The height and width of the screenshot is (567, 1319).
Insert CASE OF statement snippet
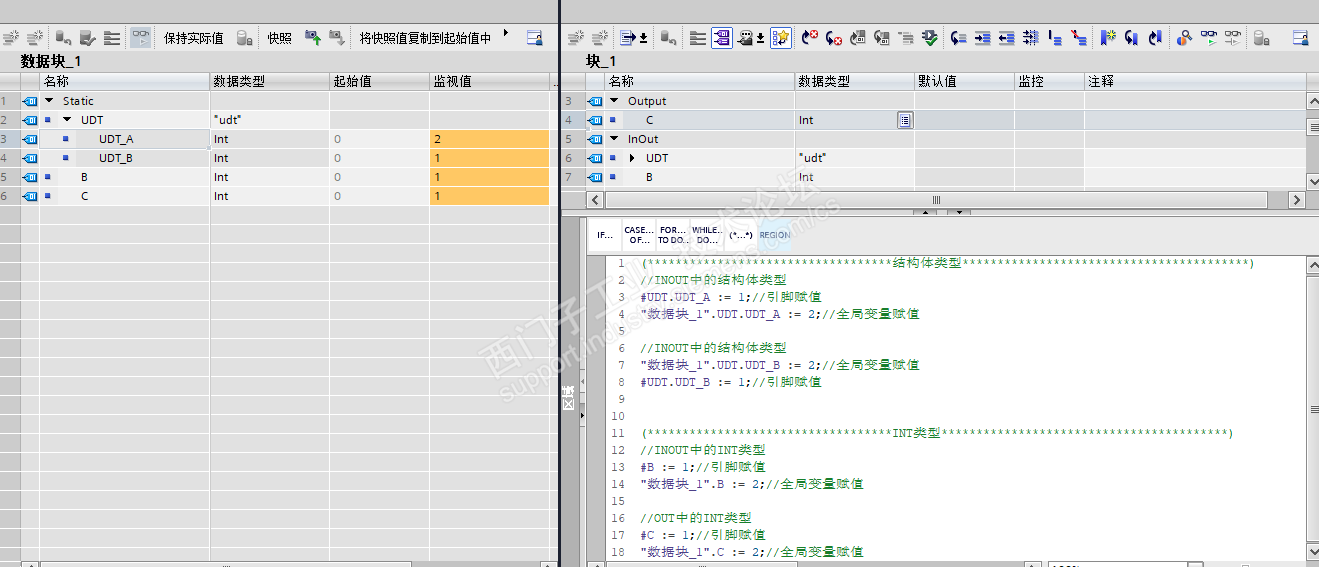(638, 235)
